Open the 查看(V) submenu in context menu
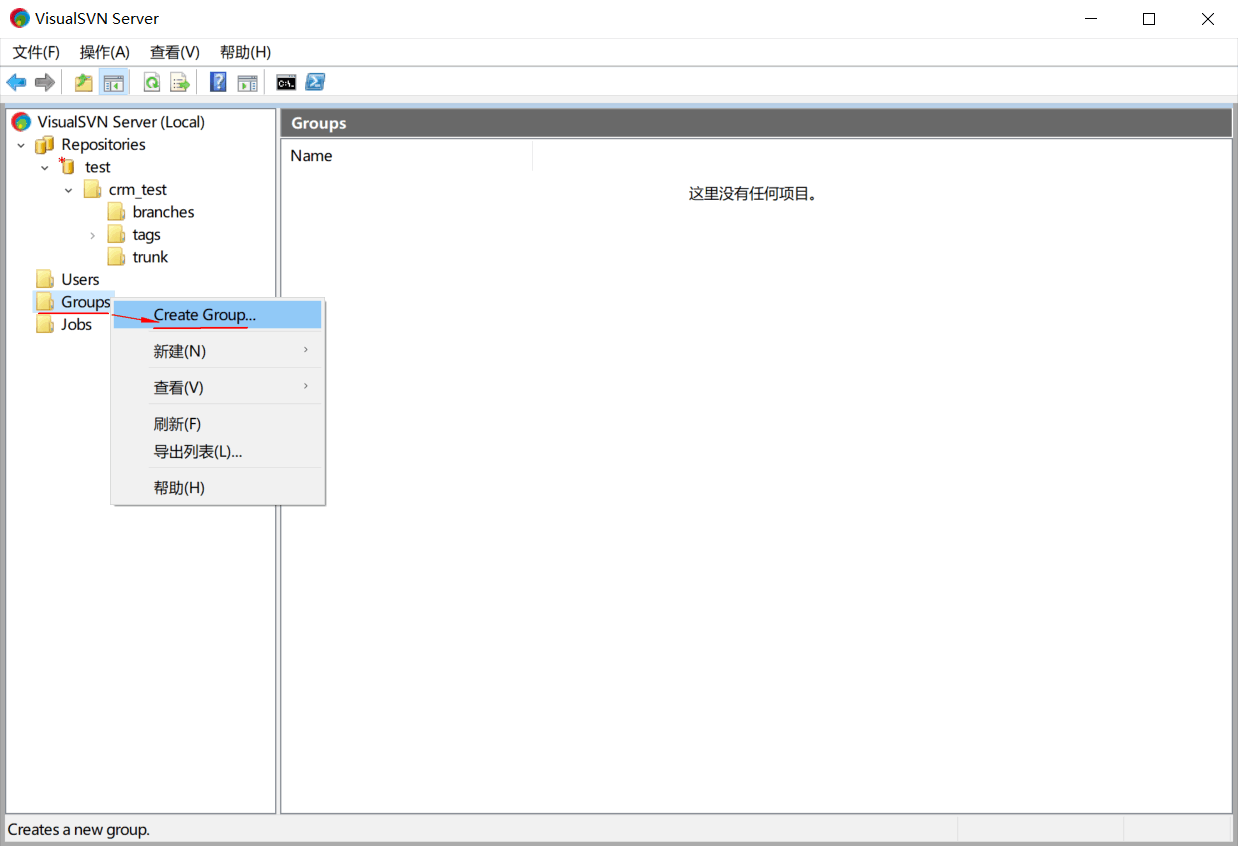The height and width of the screenshot is (846, 1238). [x=218, y=387]
